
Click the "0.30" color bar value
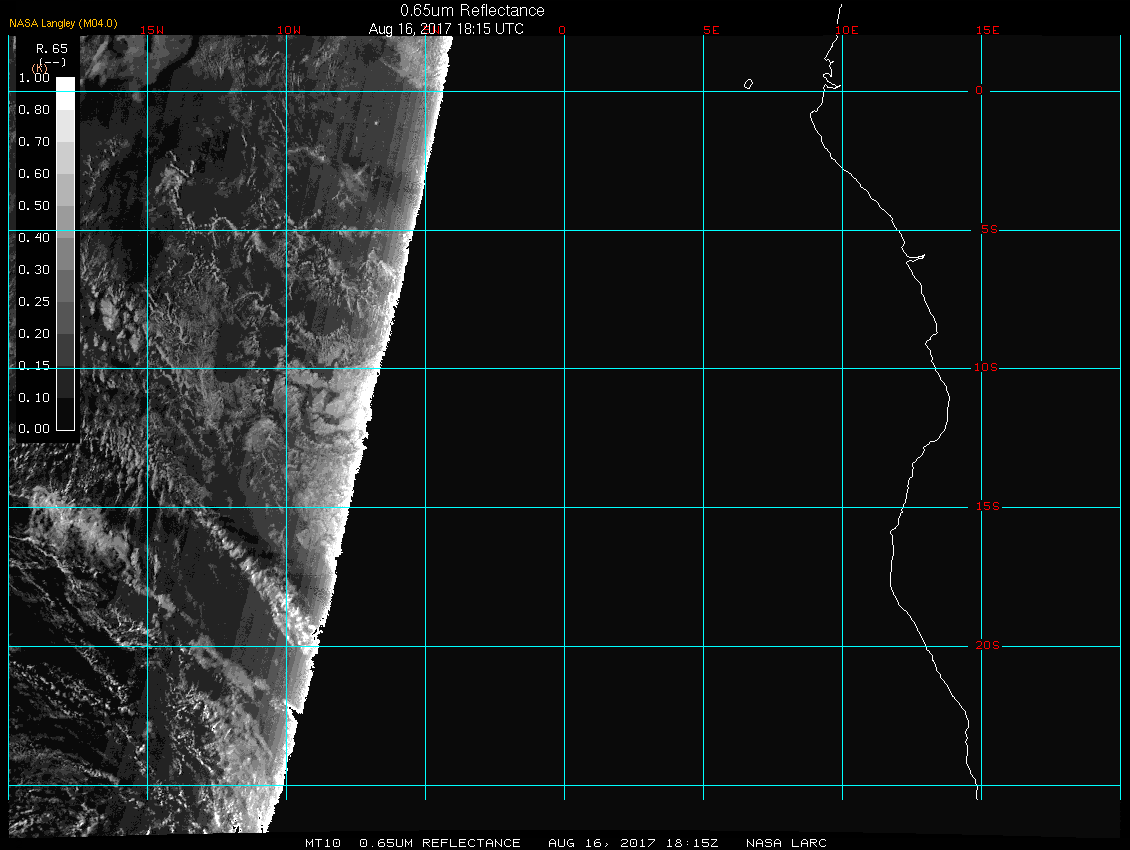[x=34, y=270]
